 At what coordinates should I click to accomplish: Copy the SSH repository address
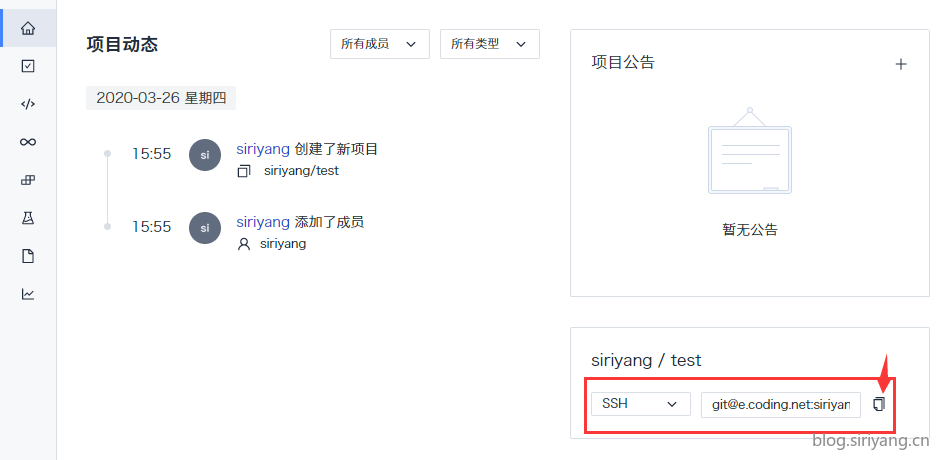pos(879,404)
